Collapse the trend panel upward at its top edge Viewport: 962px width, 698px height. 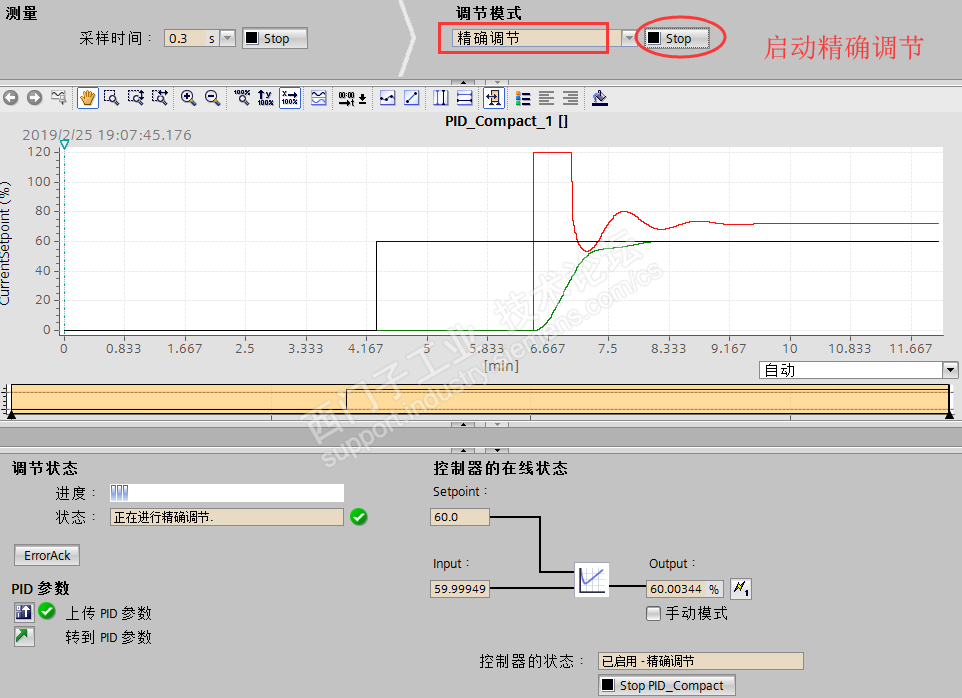pyautogui.click(x=463, y=82)
